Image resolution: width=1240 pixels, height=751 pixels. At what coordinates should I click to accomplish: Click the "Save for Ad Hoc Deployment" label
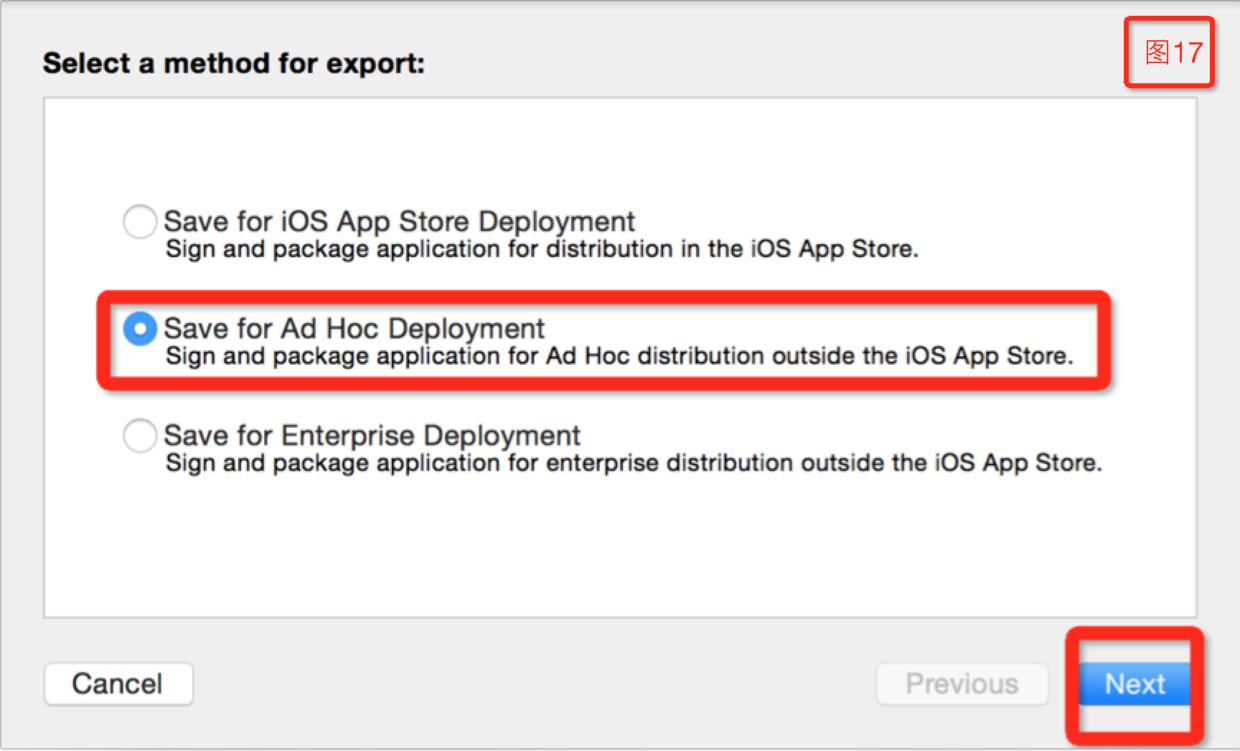coord(354,329)
